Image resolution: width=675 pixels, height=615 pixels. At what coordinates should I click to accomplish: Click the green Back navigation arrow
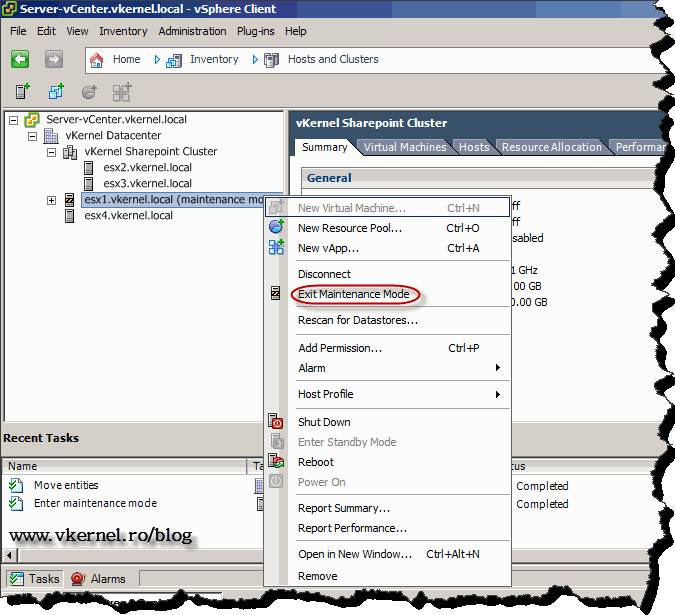pyautogui.click(x=20, y=59)
